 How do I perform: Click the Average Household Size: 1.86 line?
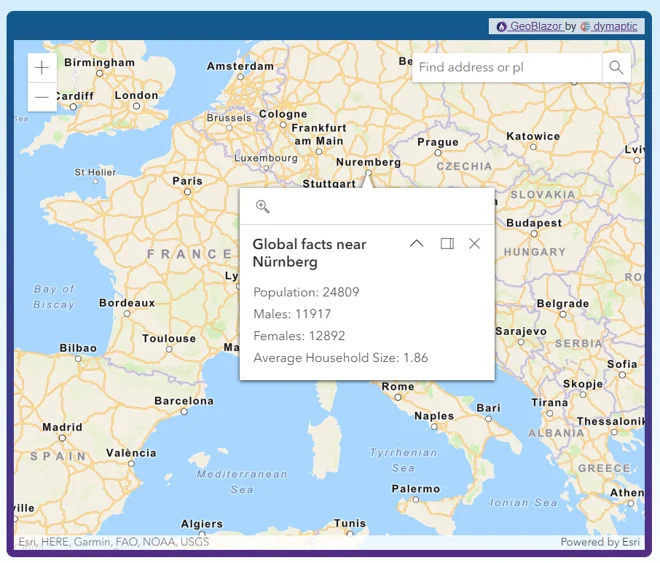point(341,358)
